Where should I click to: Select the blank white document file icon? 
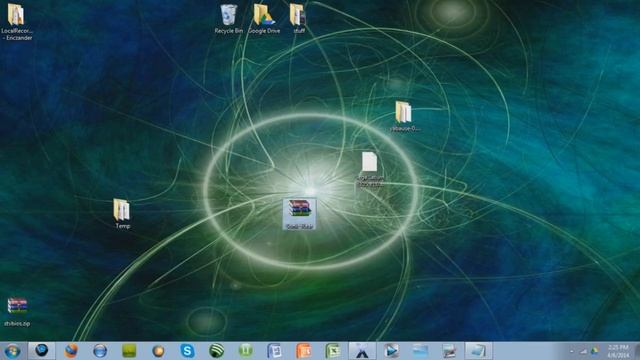pyautogui.click(x=369, y=162)
